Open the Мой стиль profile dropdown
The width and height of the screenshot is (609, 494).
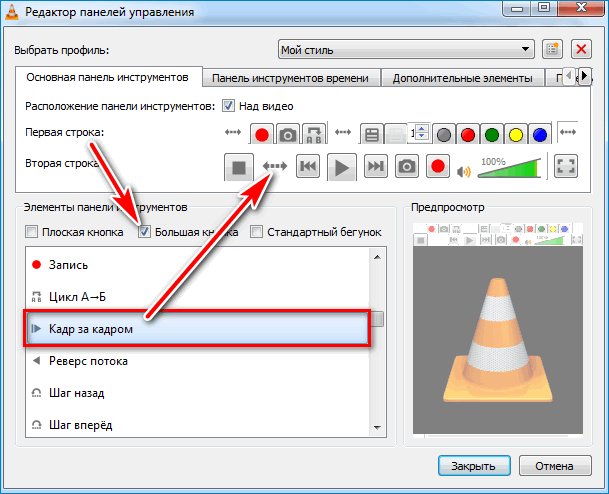point(406,49)
